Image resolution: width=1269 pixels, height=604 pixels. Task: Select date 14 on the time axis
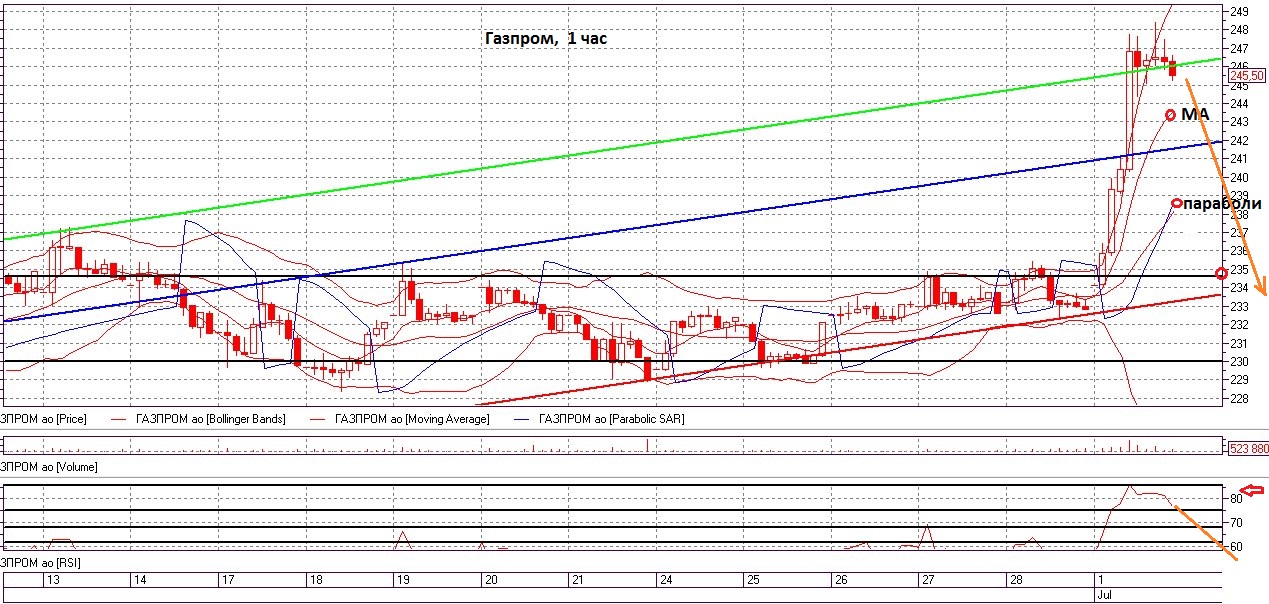(x=141, y=580)
